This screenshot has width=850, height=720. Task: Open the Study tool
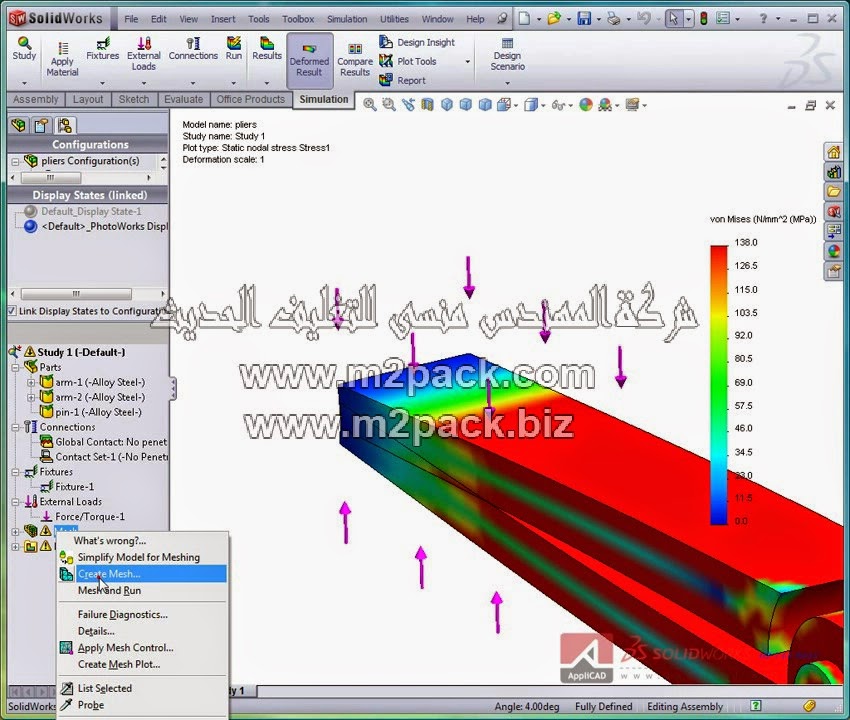24,48
